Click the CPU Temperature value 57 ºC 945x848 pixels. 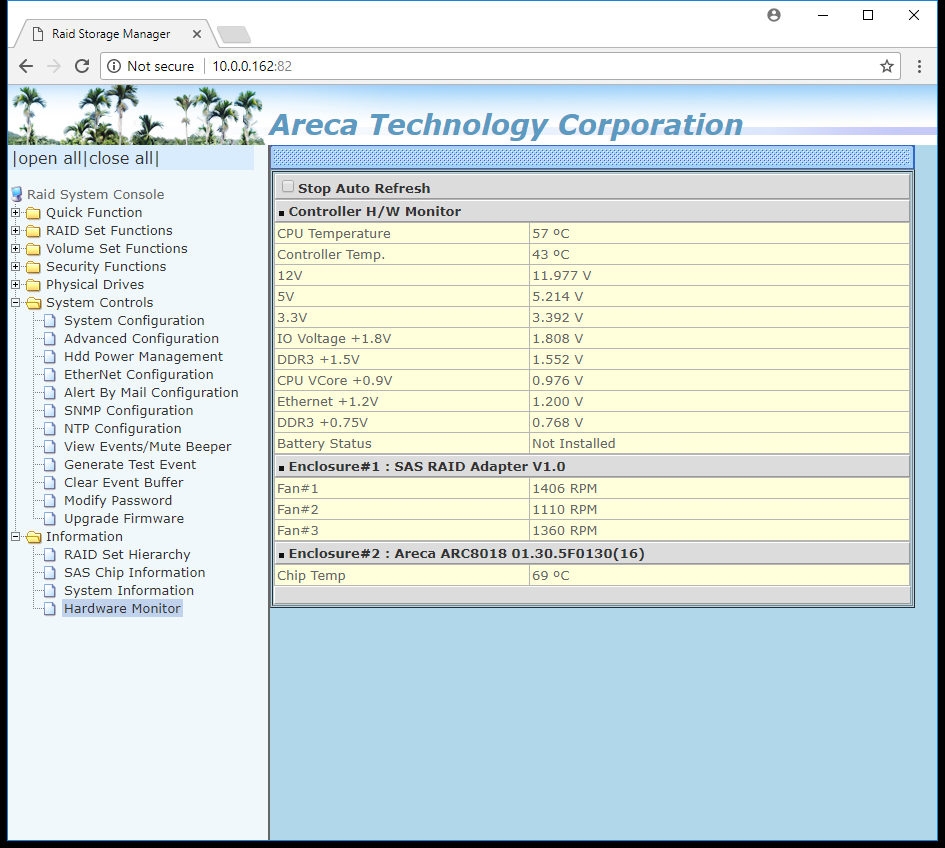click(x=550, y=233)
